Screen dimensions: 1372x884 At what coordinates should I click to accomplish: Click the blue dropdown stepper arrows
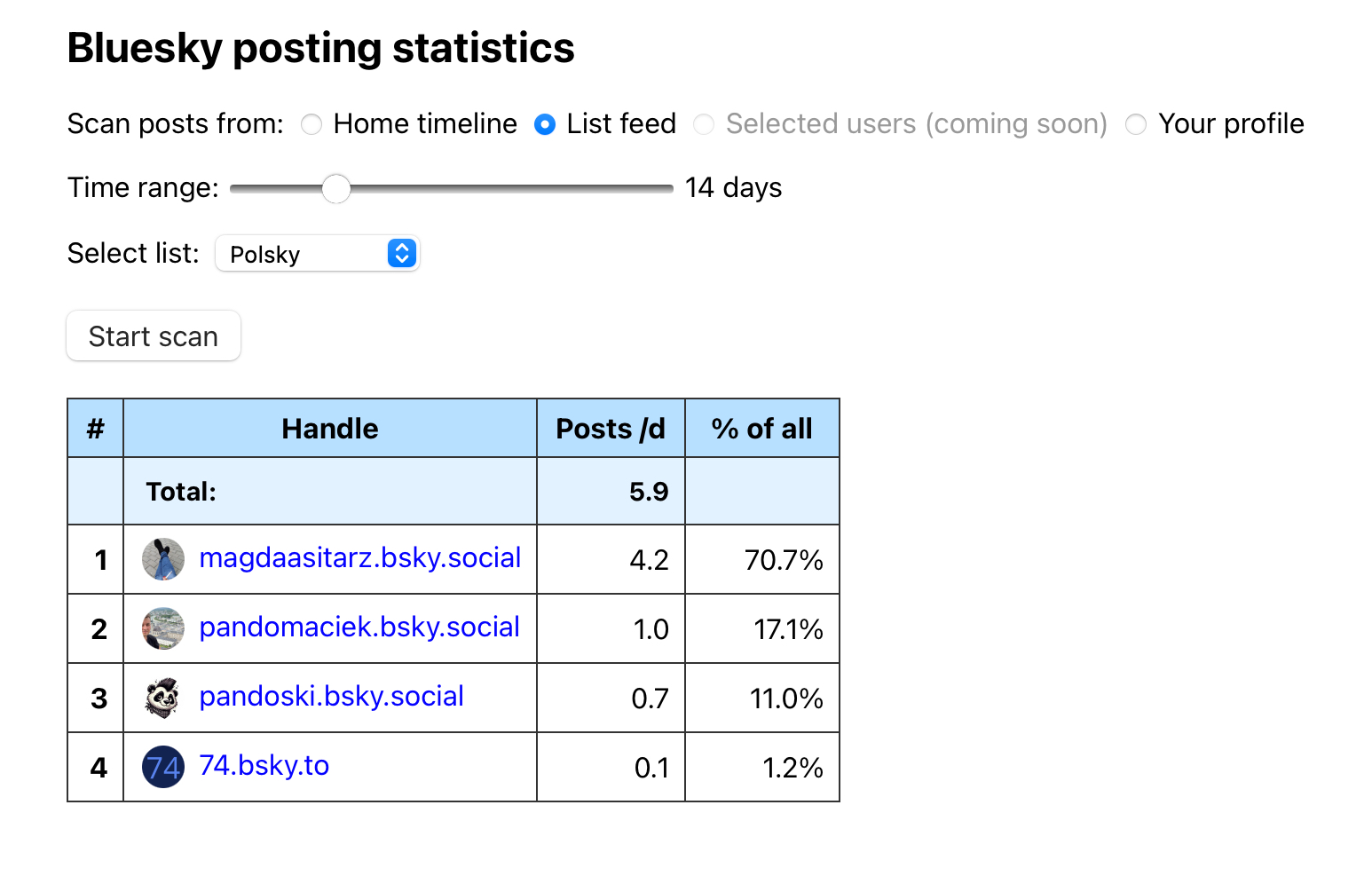402,254
